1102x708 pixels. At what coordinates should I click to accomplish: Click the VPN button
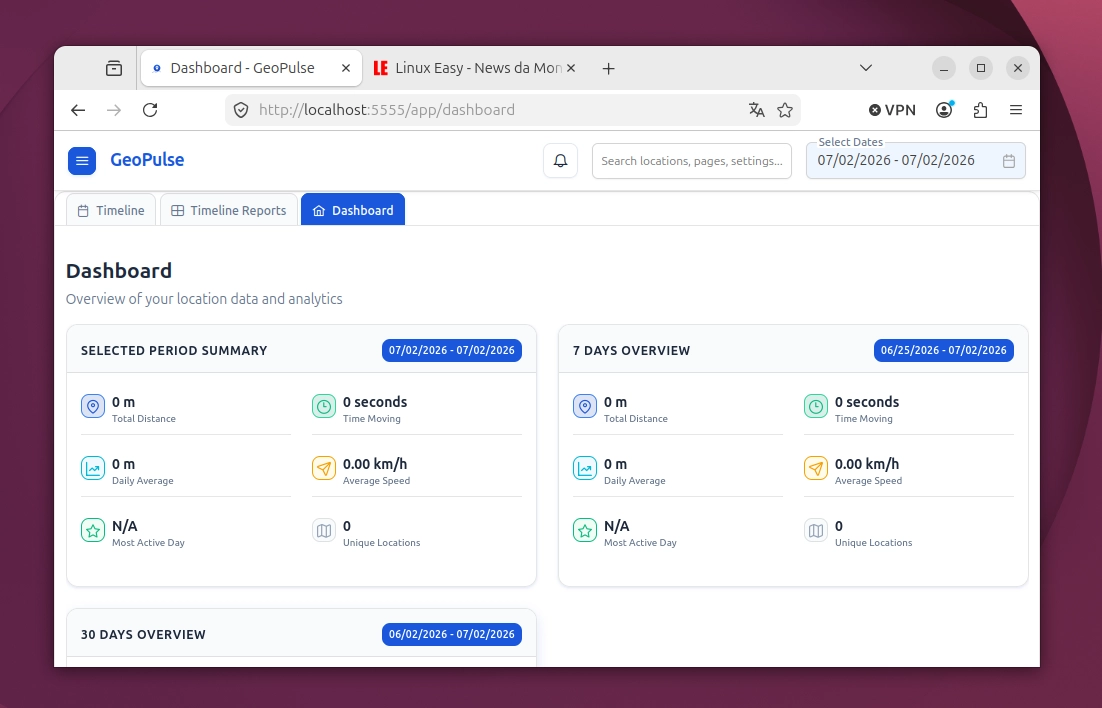pos(892,110)
